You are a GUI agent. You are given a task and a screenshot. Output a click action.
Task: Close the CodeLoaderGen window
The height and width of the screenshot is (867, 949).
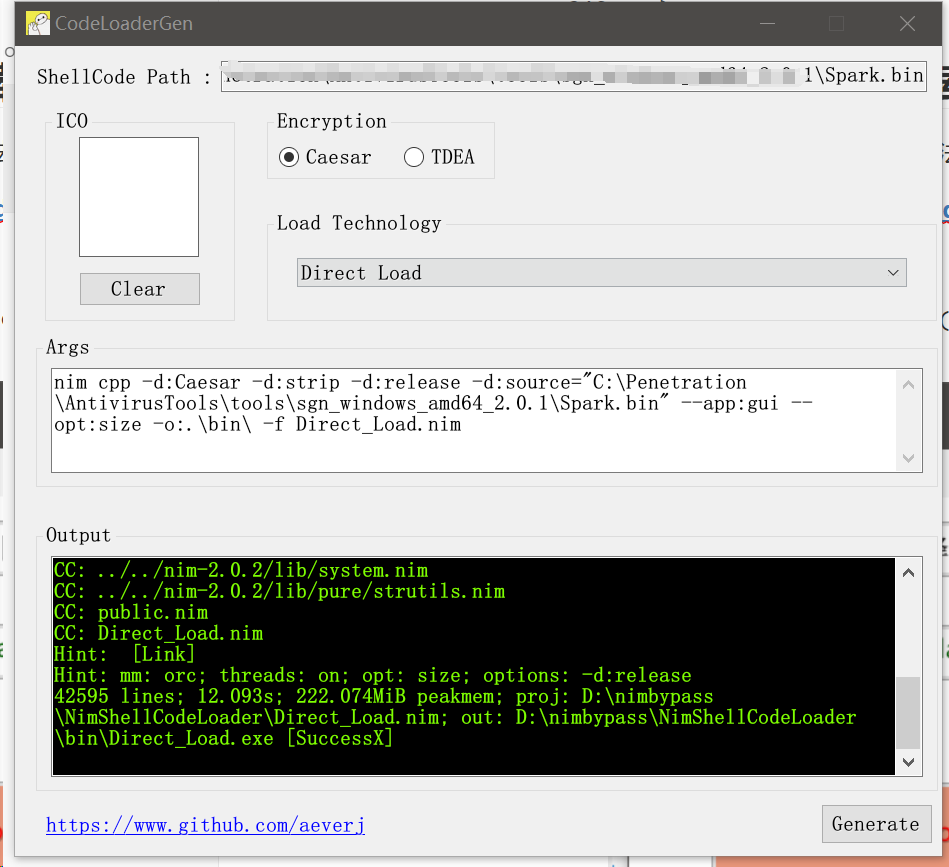click(x=907, y=23)
